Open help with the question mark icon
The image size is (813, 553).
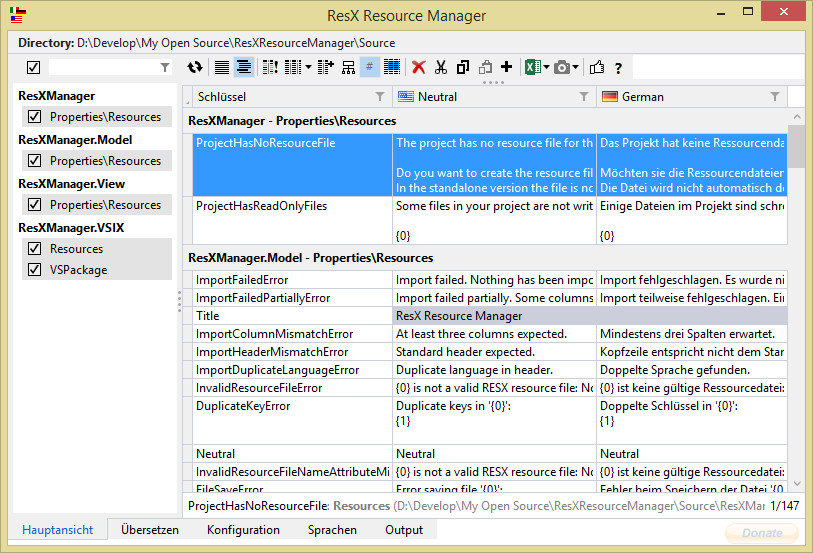618,68
